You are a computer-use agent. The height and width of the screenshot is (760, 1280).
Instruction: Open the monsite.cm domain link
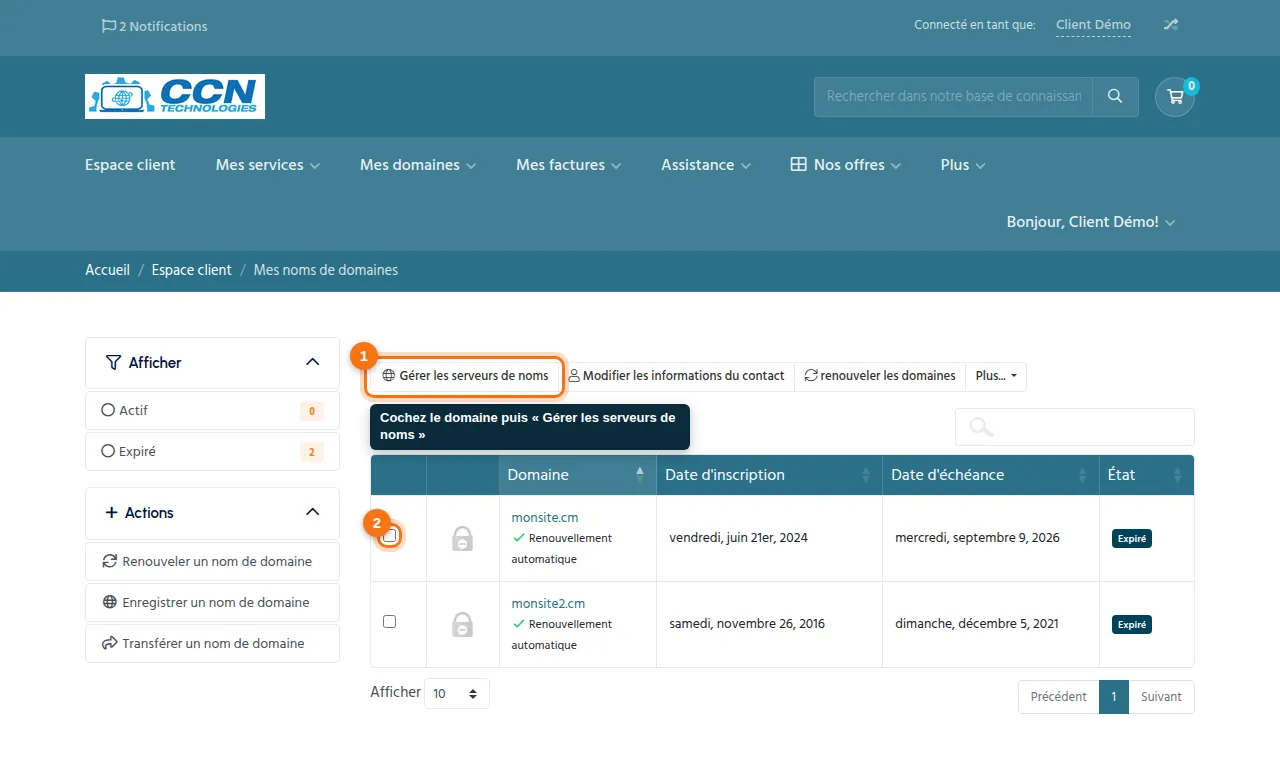[545, 517]
